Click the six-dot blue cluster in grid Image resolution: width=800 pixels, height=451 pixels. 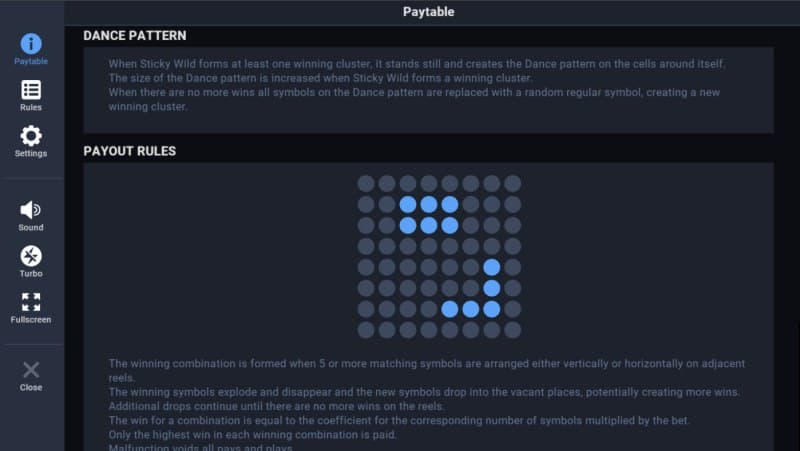[429, 215]
